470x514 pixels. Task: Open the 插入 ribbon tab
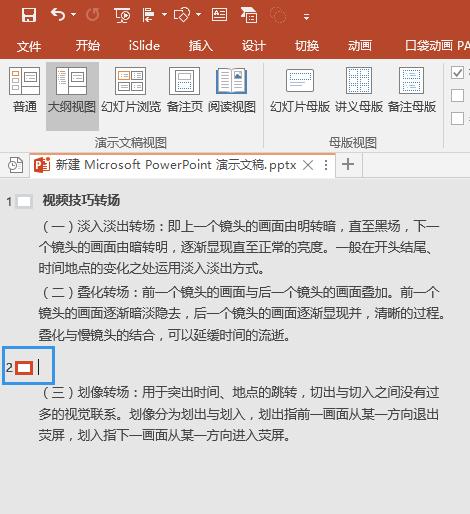(x=200, y=46)
